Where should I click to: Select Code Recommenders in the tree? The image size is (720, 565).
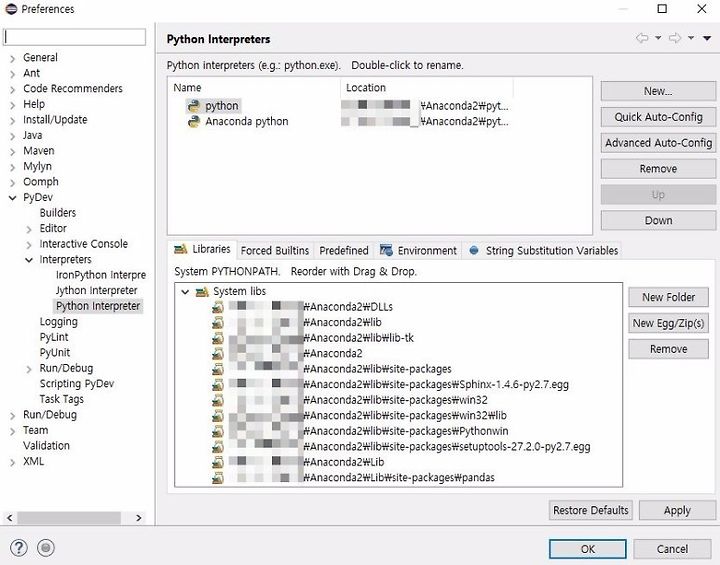(x=73, y=89)
